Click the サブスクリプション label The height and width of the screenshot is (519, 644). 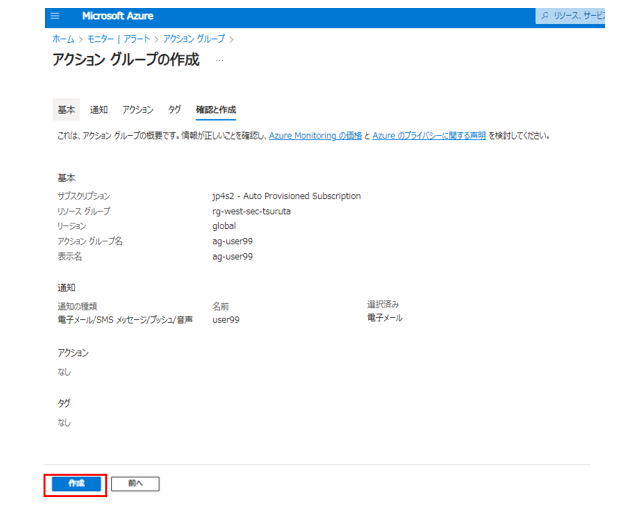click(84, 196)
